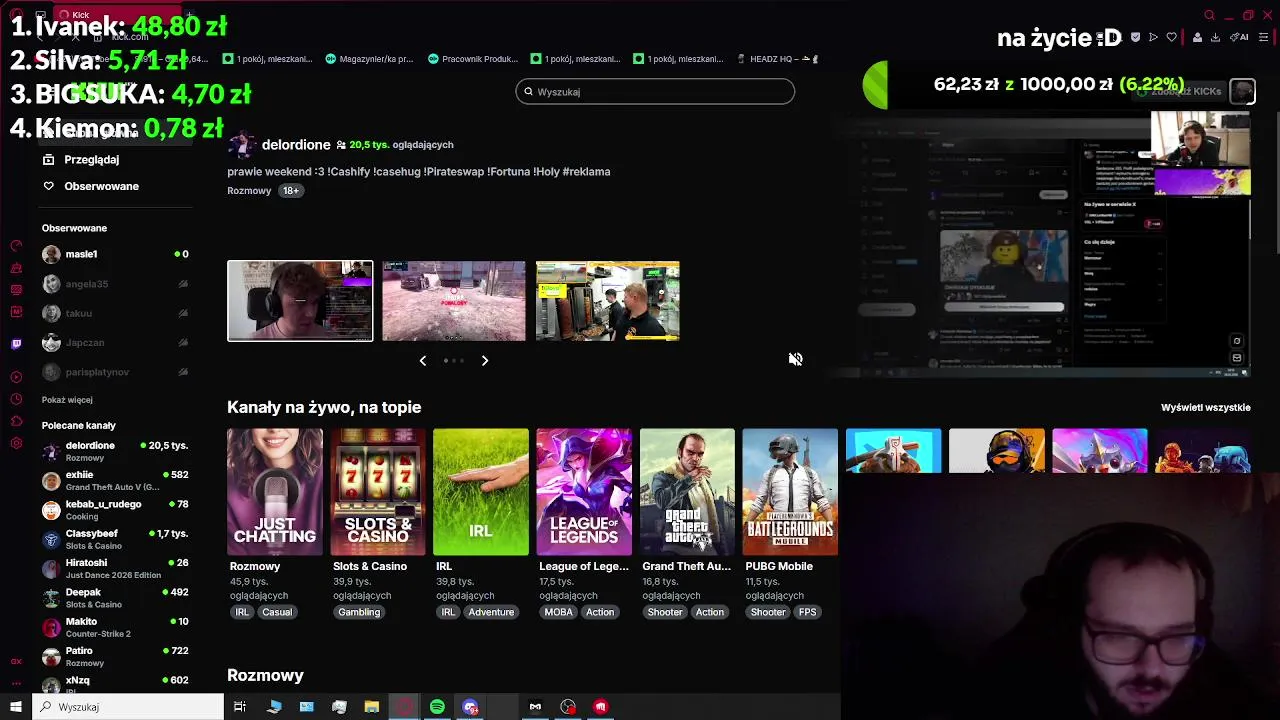Show next carousel streams arrow

485,360
